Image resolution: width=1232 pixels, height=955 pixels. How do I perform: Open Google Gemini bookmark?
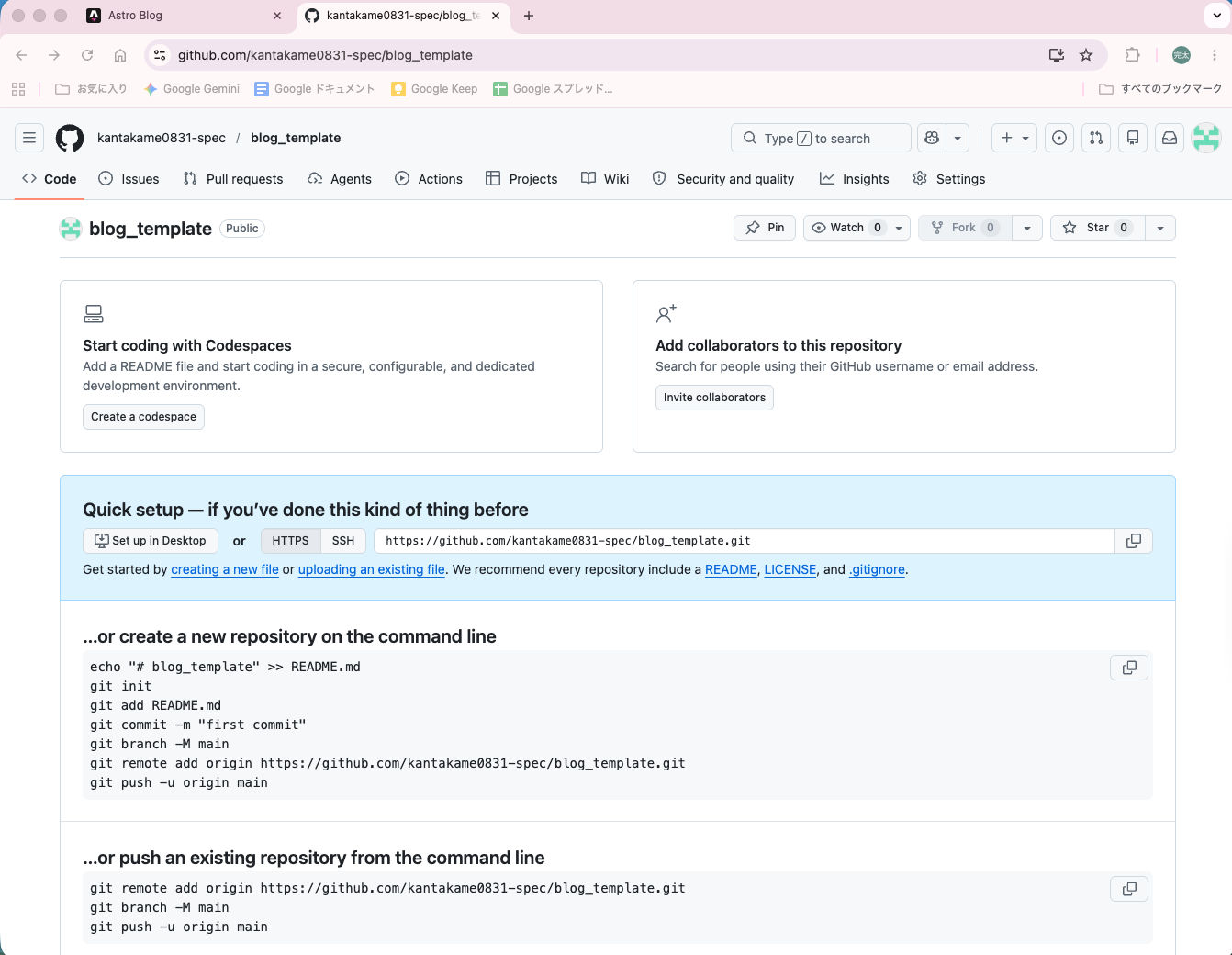coord(192,89)
